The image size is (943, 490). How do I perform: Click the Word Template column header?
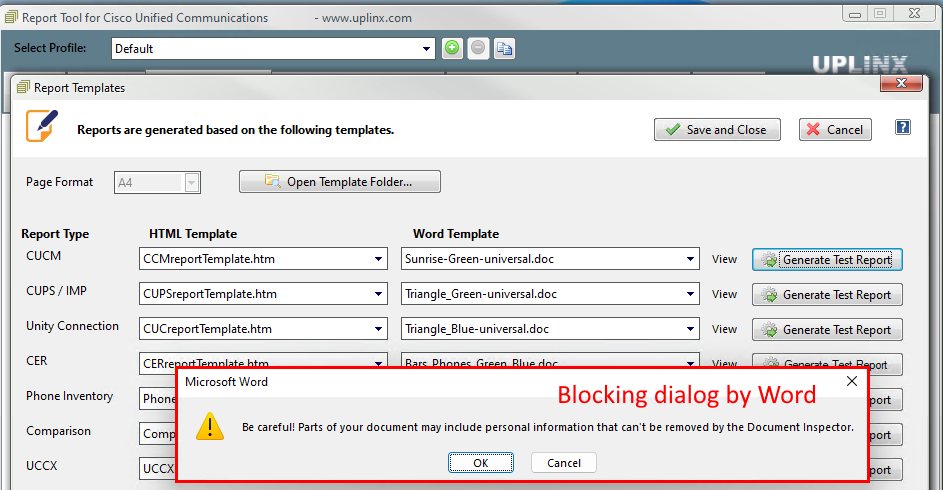click(x=456, y=234)
